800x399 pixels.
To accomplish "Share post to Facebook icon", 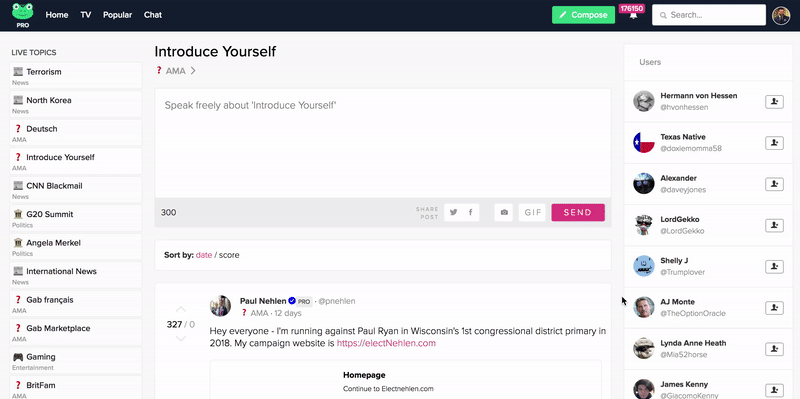I will [470, 212].
